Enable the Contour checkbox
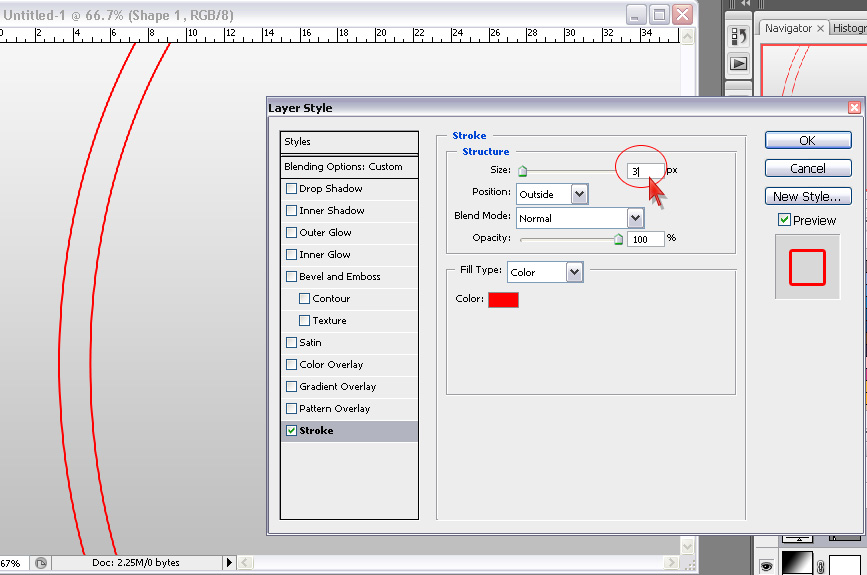The width and height of the screenshot is (867, 575). point(304,299)
